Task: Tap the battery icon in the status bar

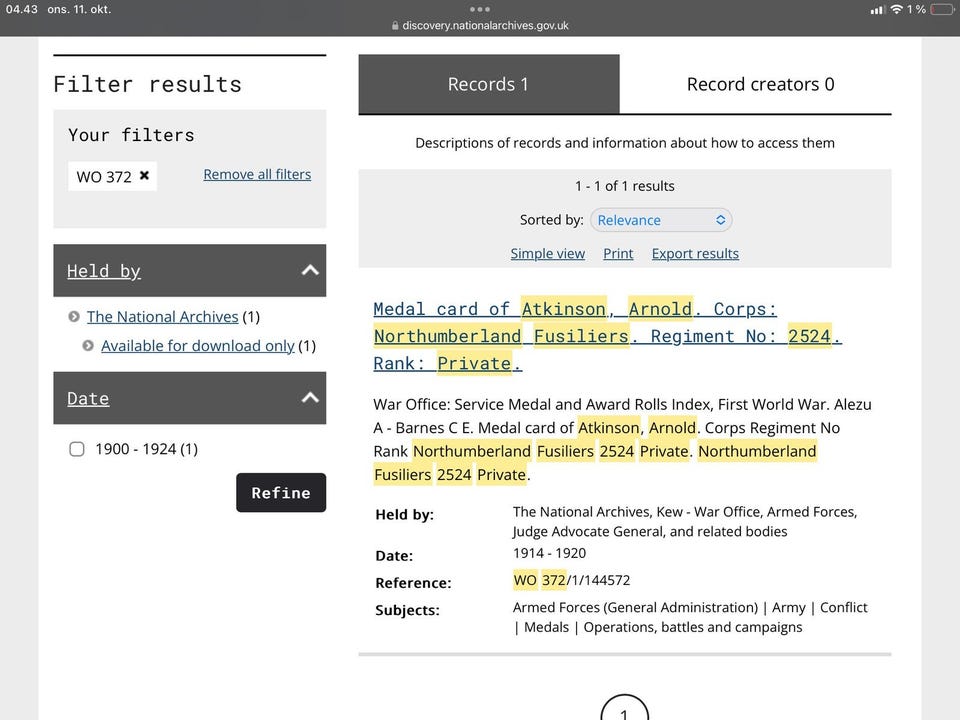Action: [x=942, y=9]
